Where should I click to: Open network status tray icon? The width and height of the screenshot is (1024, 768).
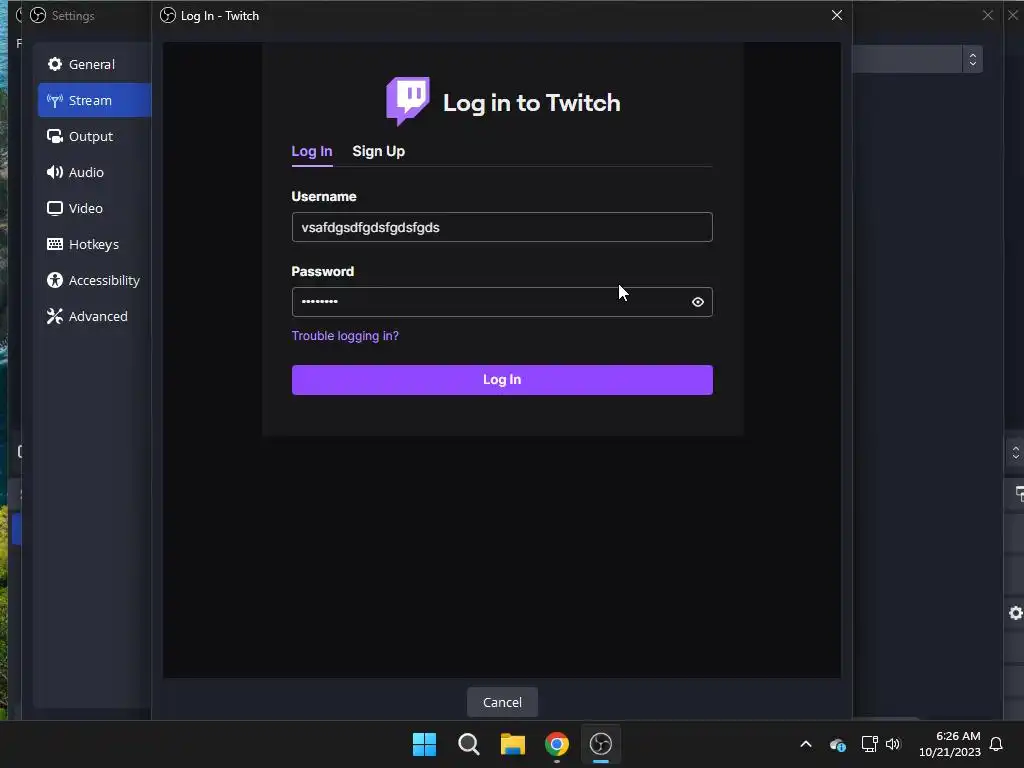pyautogui.click(x=869, y=744)
